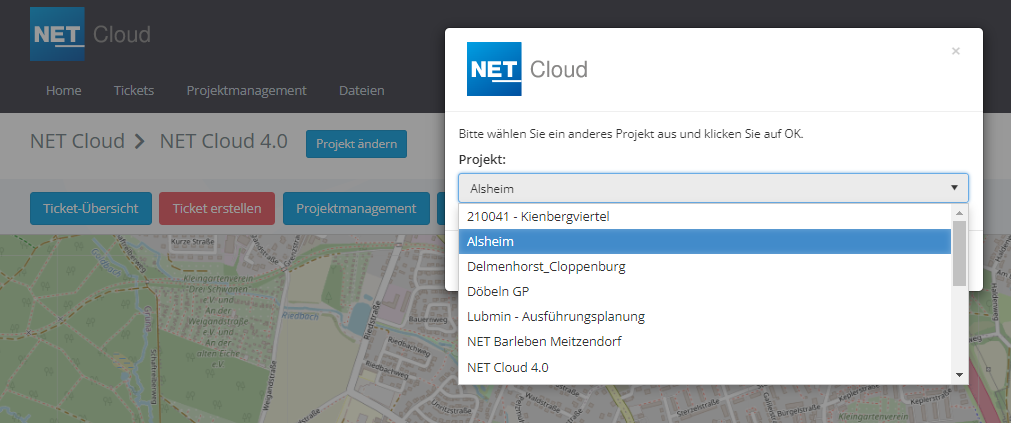This screenshot has height=423, width=1011.
Task: Select highlighted Alsheim option in list
Action: tap(705, 242)
